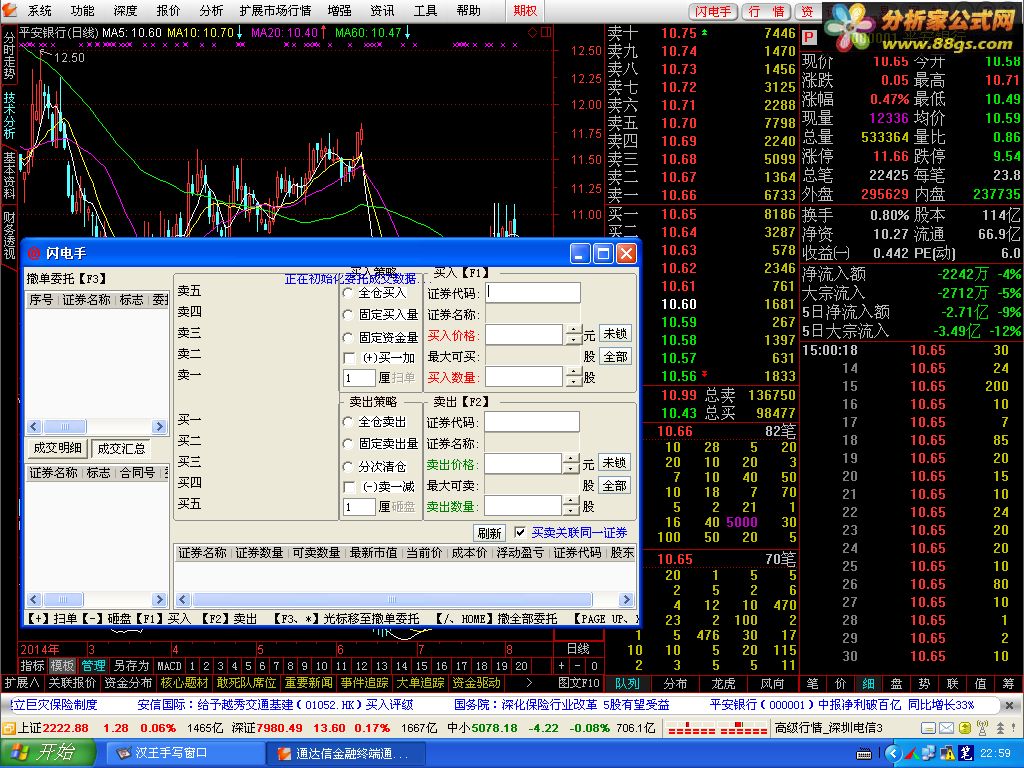Open the 扩展市场行情 menu

pos(275,11)
